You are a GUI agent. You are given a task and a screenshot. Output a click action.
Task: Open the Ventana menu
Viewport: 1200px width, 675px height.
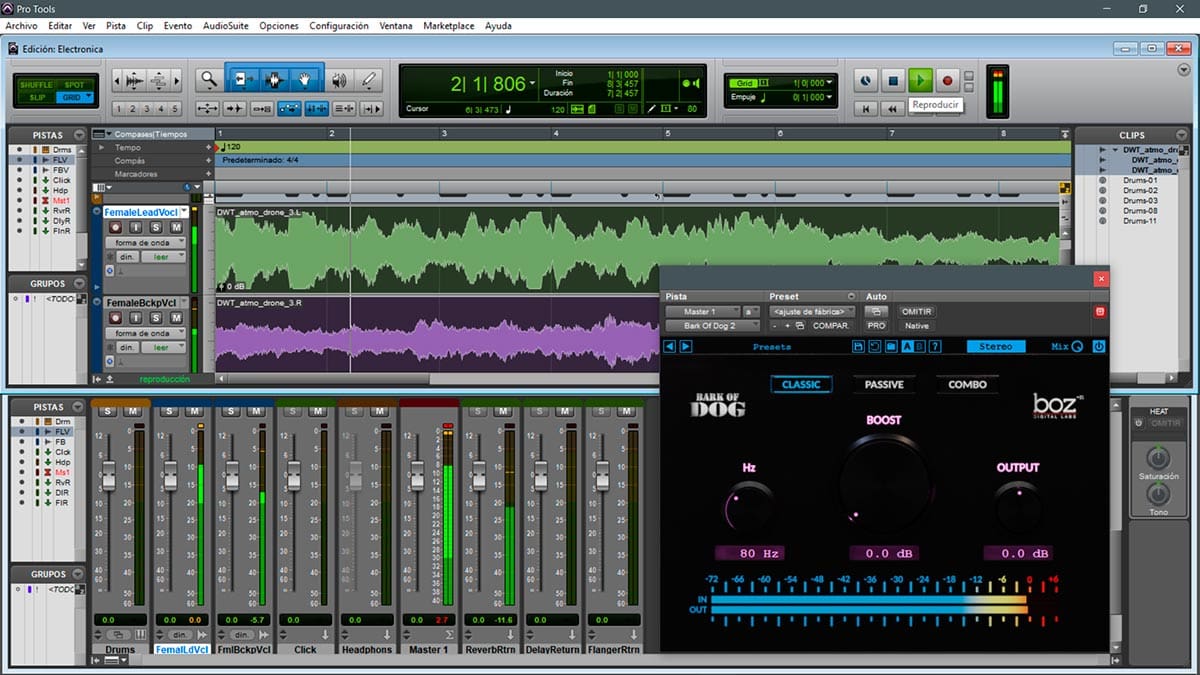tap(396, 25)
